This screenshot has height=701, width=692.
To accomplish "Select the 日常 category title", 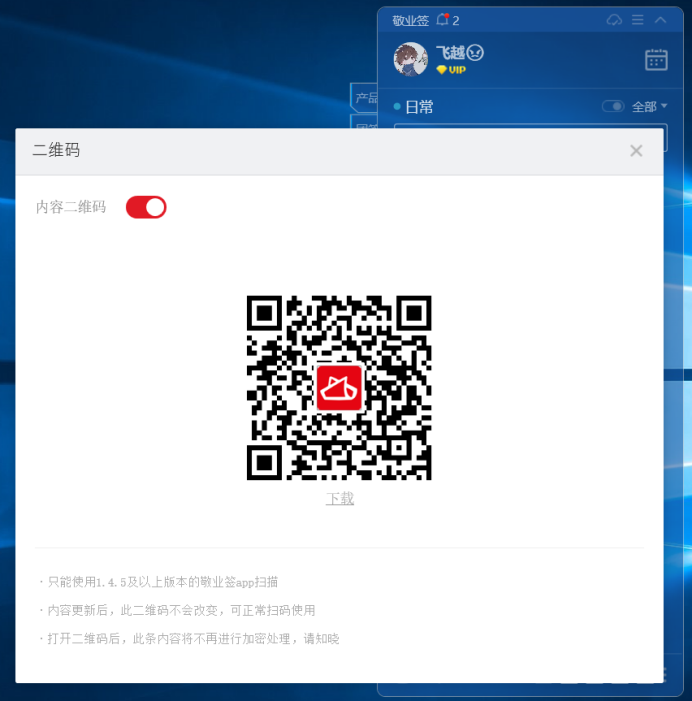I will pyautogui.click(x=419, y=107).
